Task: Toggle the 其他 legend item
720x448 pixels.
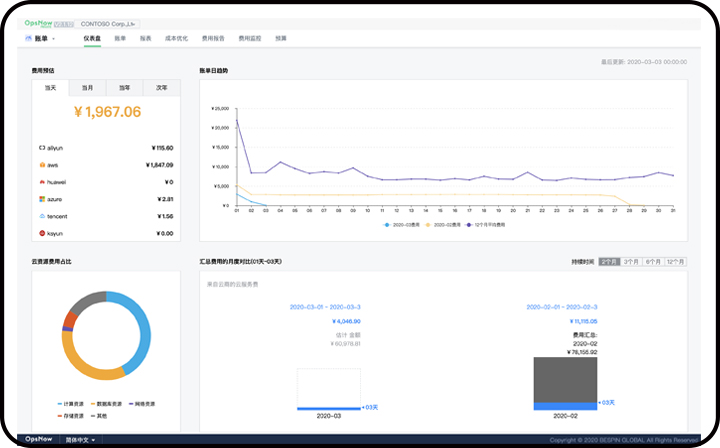Action: 99,416
